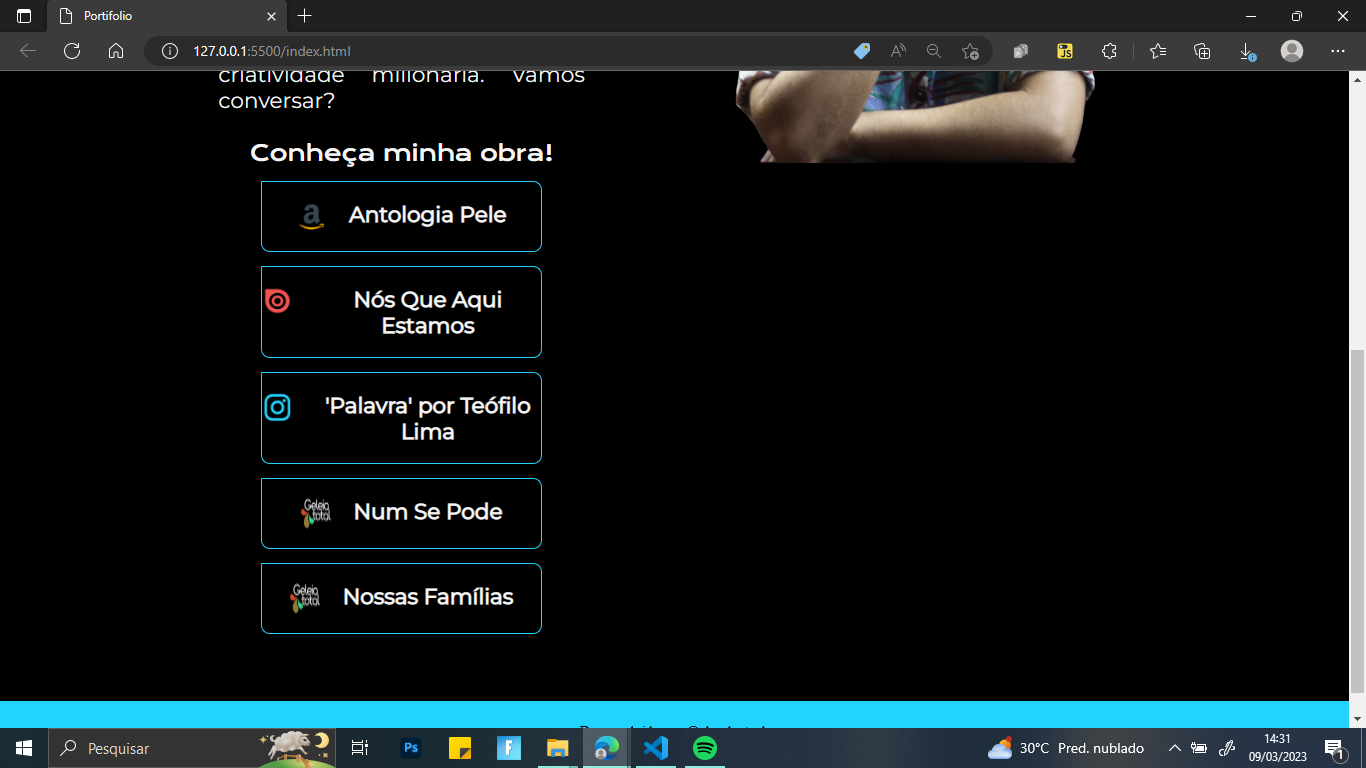Open the Downloads icon
This screenshot has width=1366, height=768.
[x=1247, y=51]
